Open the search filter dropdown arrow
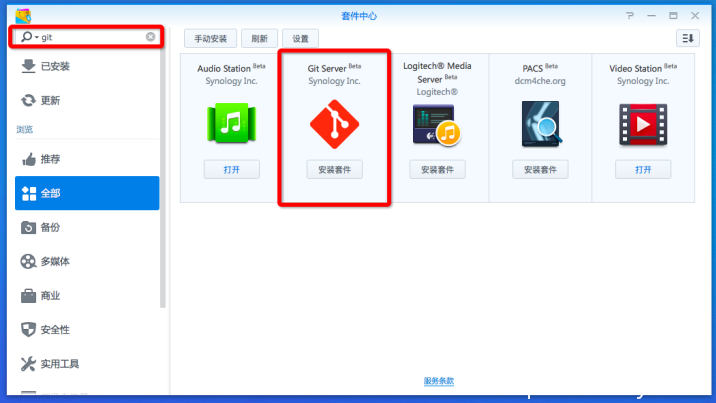The image size is (716, 403). [x=37, y=37]
